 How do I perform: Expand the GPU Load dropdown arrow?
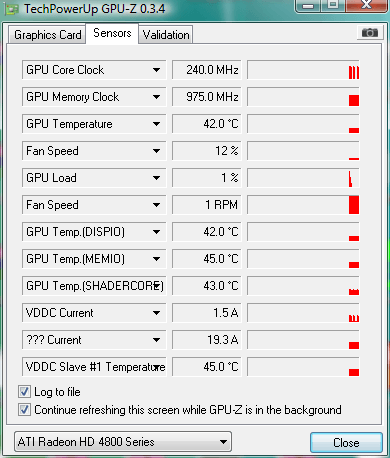click(156, 178)
